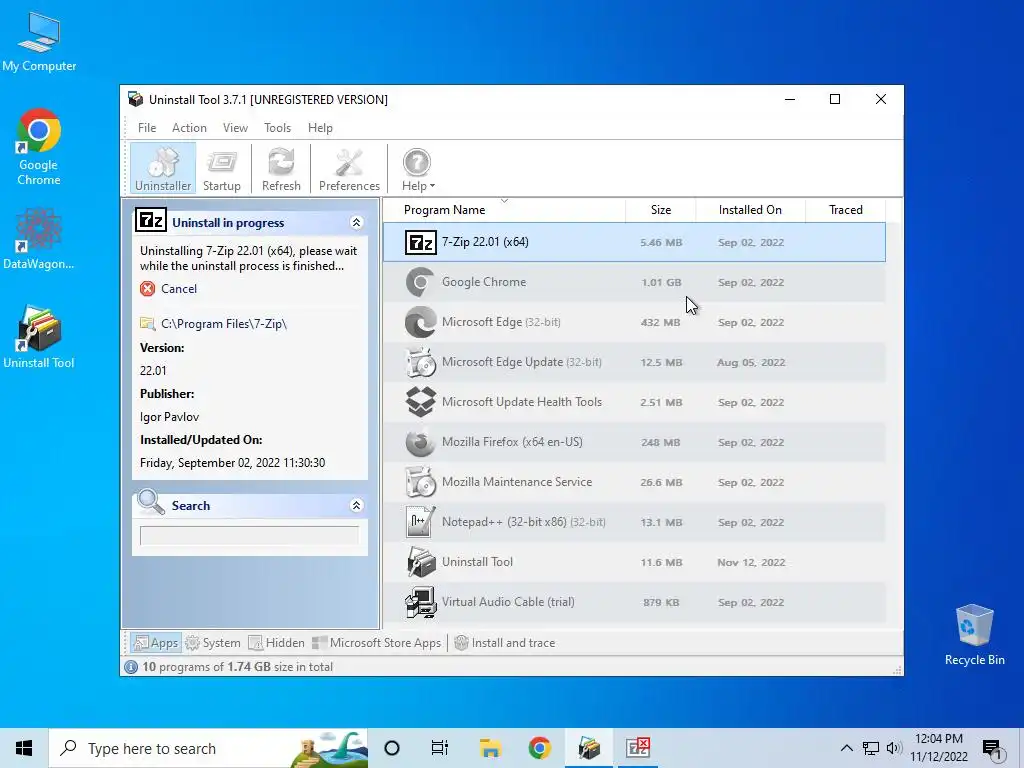Open the File menu
This screenshot has width=1024, height=768.
coord(146,127)
